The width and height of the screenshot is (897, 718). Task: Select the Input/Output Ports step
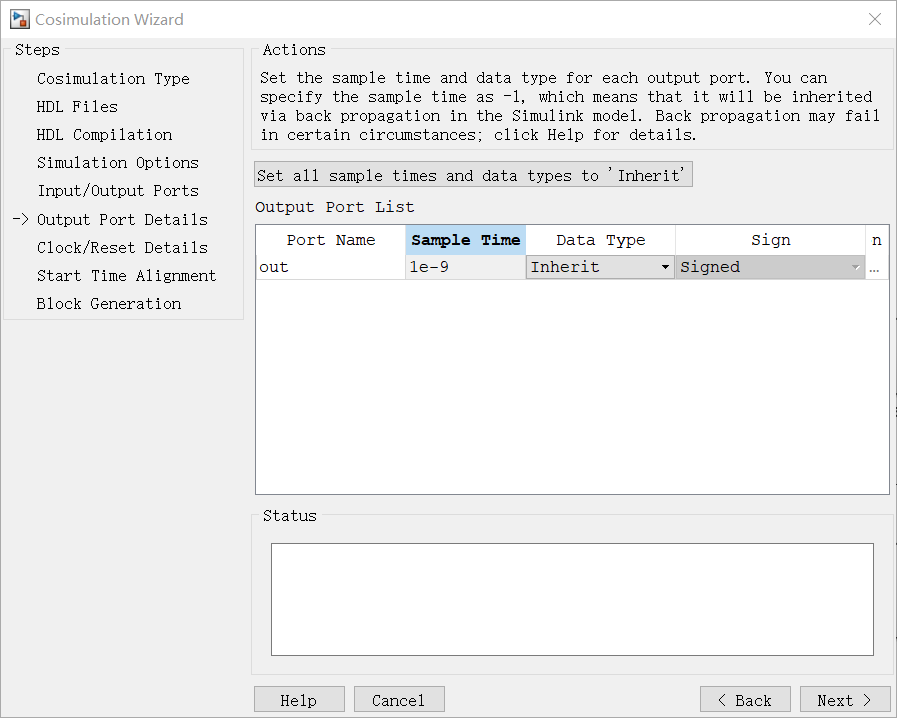(x=118, y=191)
